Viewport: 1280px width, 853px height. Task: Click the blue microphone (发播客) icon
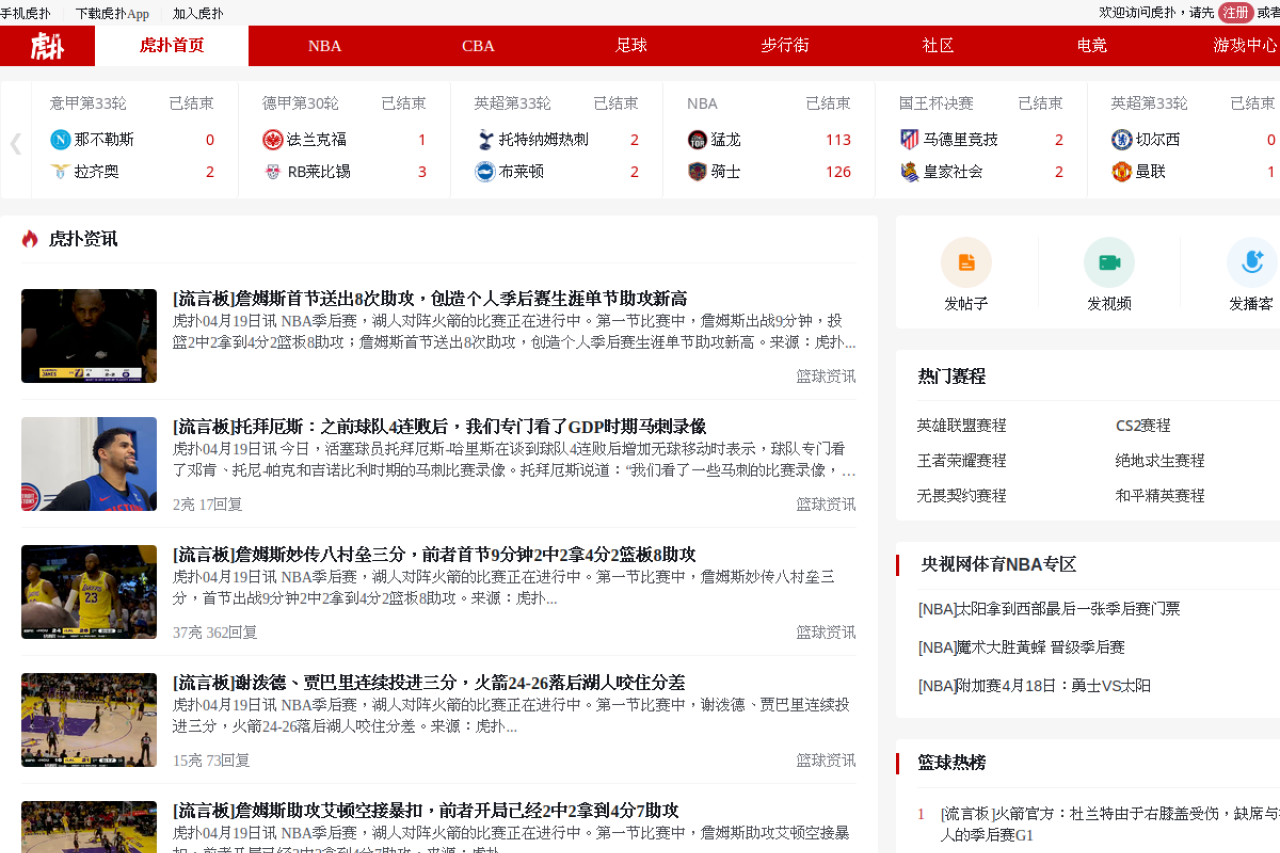pos(1251,262)
